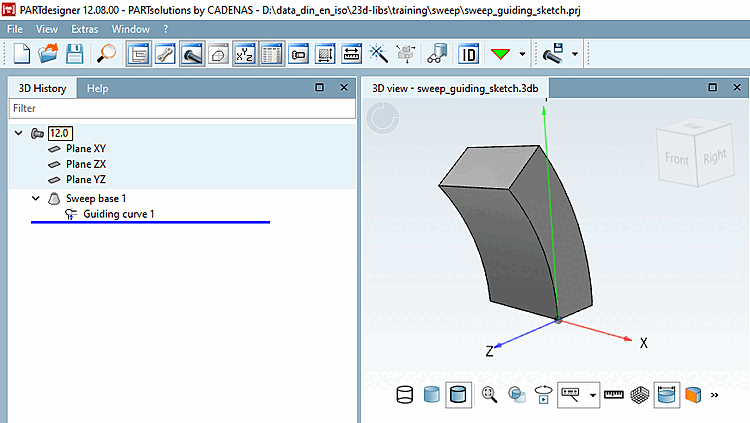This screenshot has height=423, width=750.
Task: Open a project with the folder icon
Action: (48, 54)
